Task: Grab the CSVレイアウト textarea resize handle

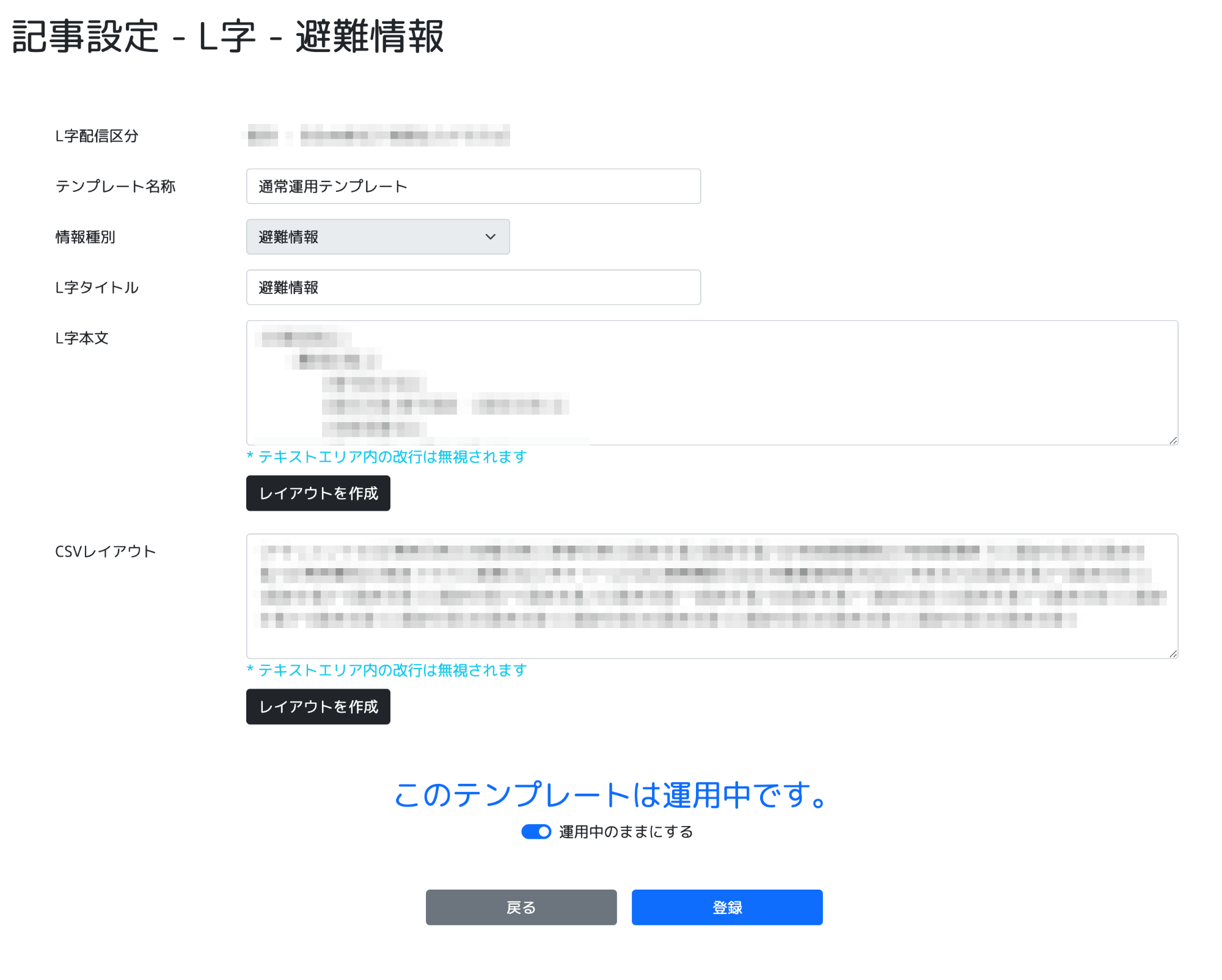Action: pyautogui.click(x=1173, y=654)
